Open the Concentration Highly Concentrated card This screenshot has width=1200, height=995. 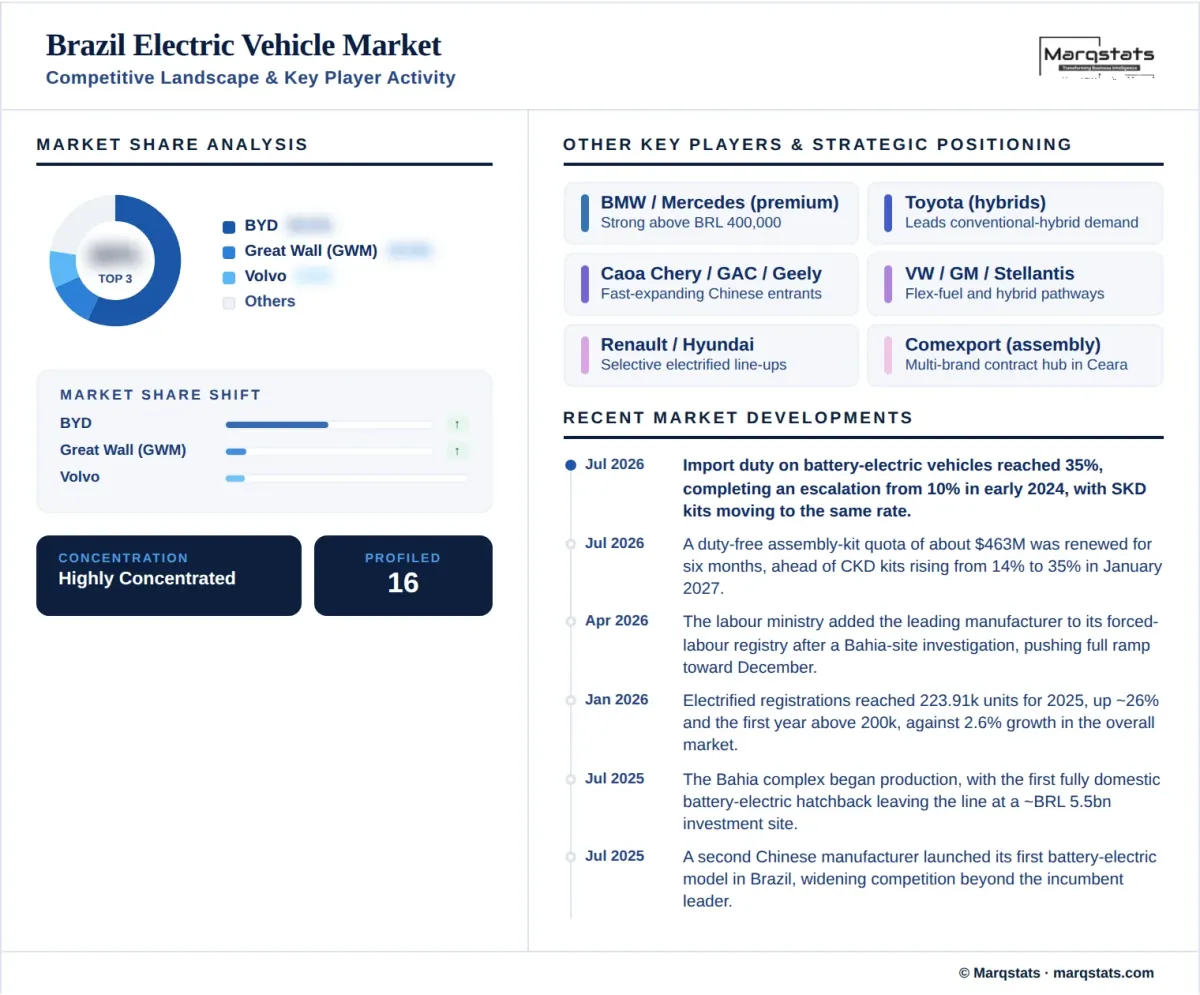(169, 575)
